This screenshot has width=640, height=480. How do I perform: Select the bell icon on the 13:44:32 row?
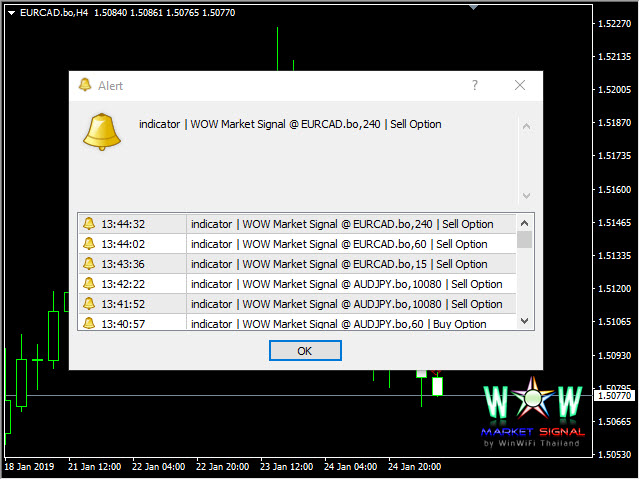click(89, 224)
